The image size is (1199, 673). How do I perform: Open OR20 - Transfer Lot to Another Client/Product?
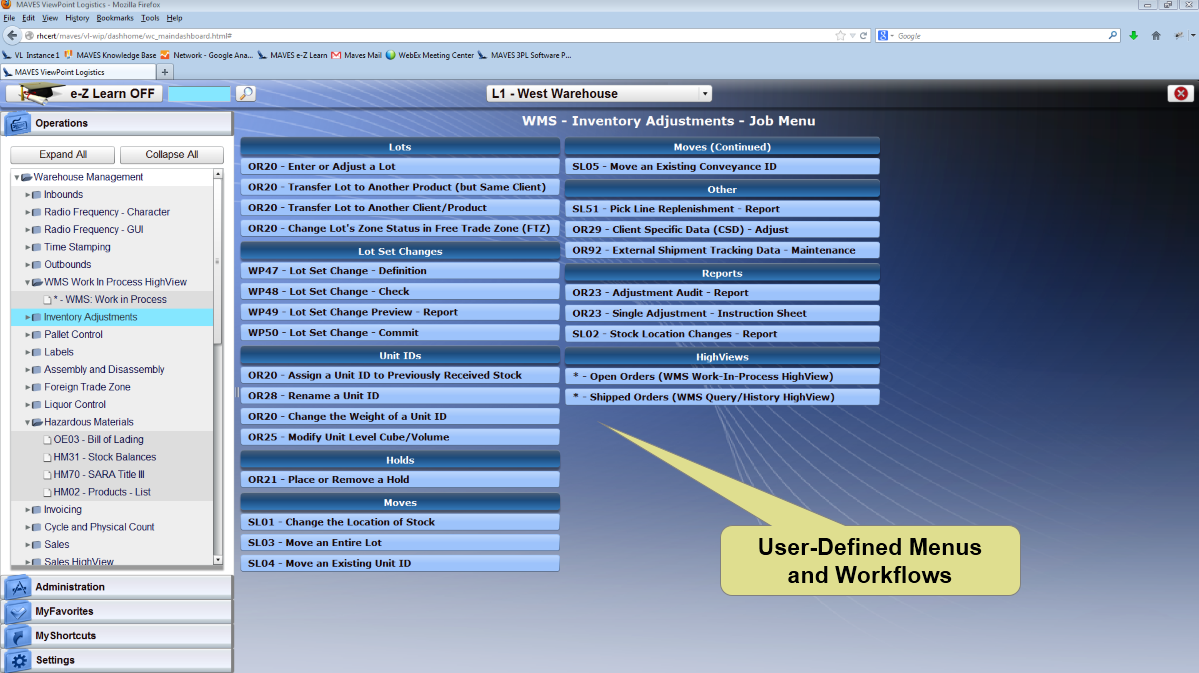pyautogui.click(x=400, y=208)
